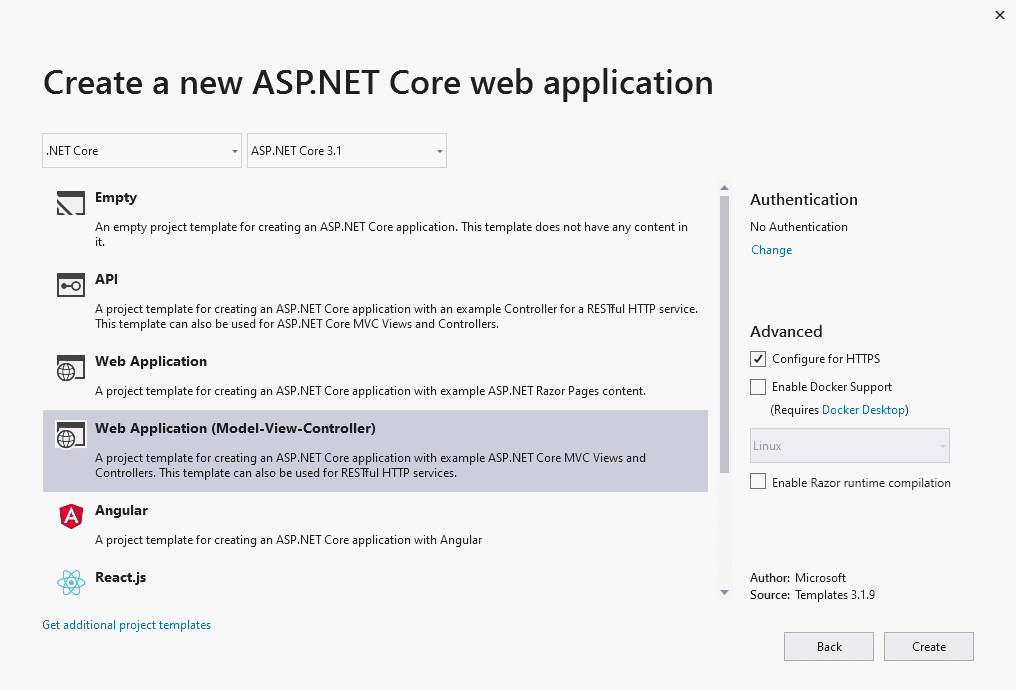Open the ASP.NET Core 3.1 version dropdown
This screenshot has width=1016, height=690.
coord(347,150)
